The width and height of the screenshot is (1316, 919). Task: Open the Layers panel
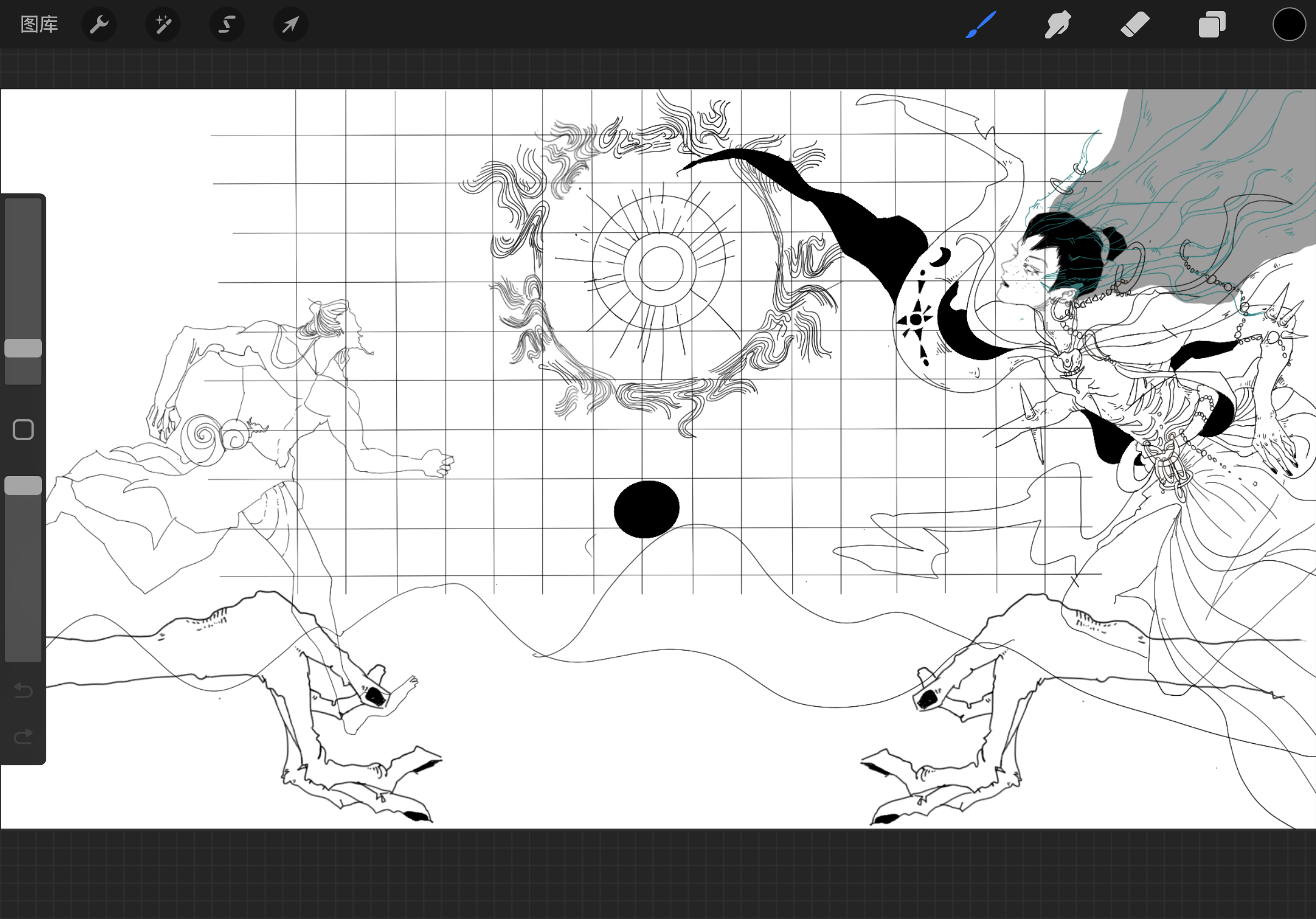(x=1212, y=25)
